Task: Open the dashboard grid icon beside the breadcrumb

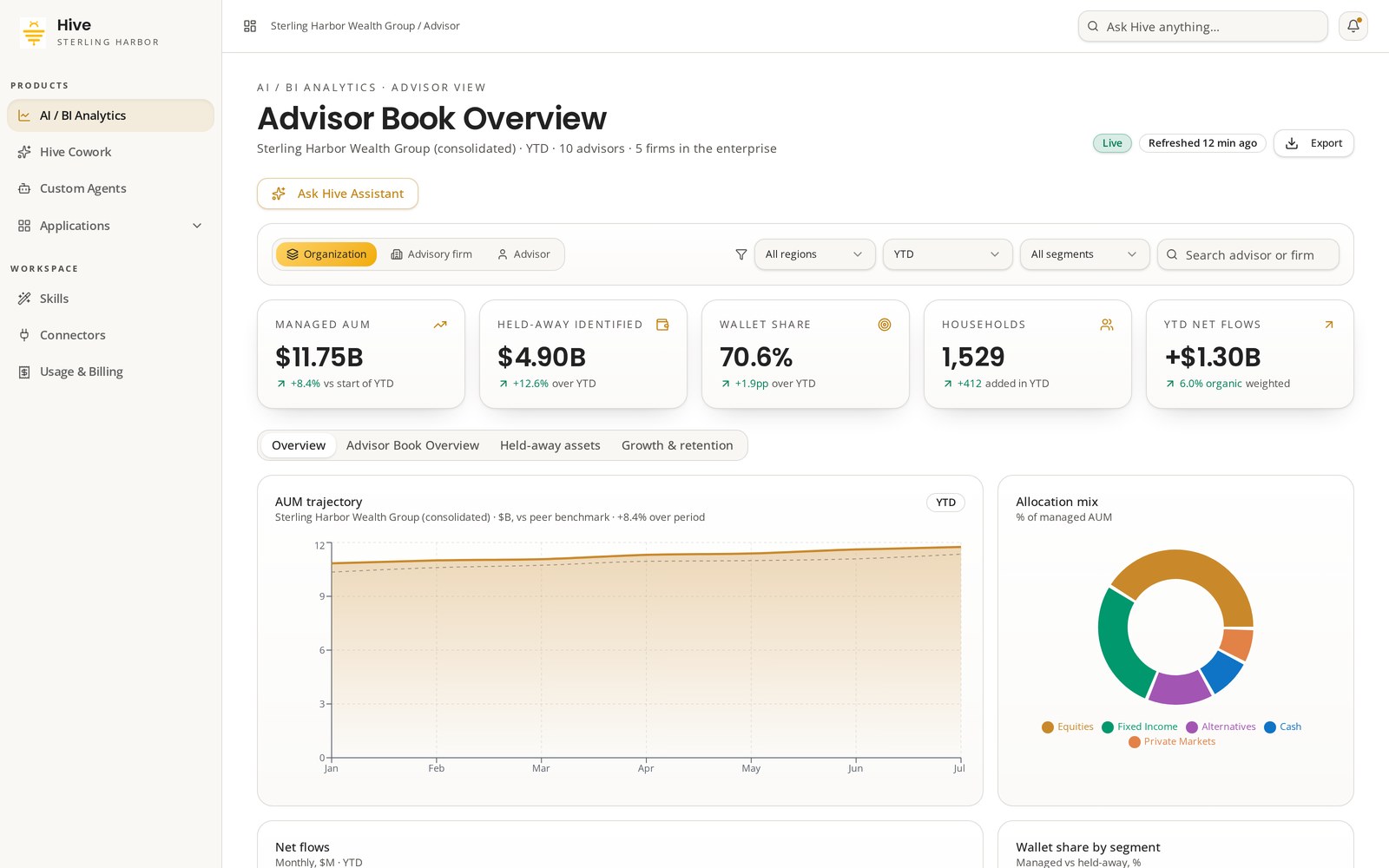Action: pyautogui.click(x=250, y=26)
